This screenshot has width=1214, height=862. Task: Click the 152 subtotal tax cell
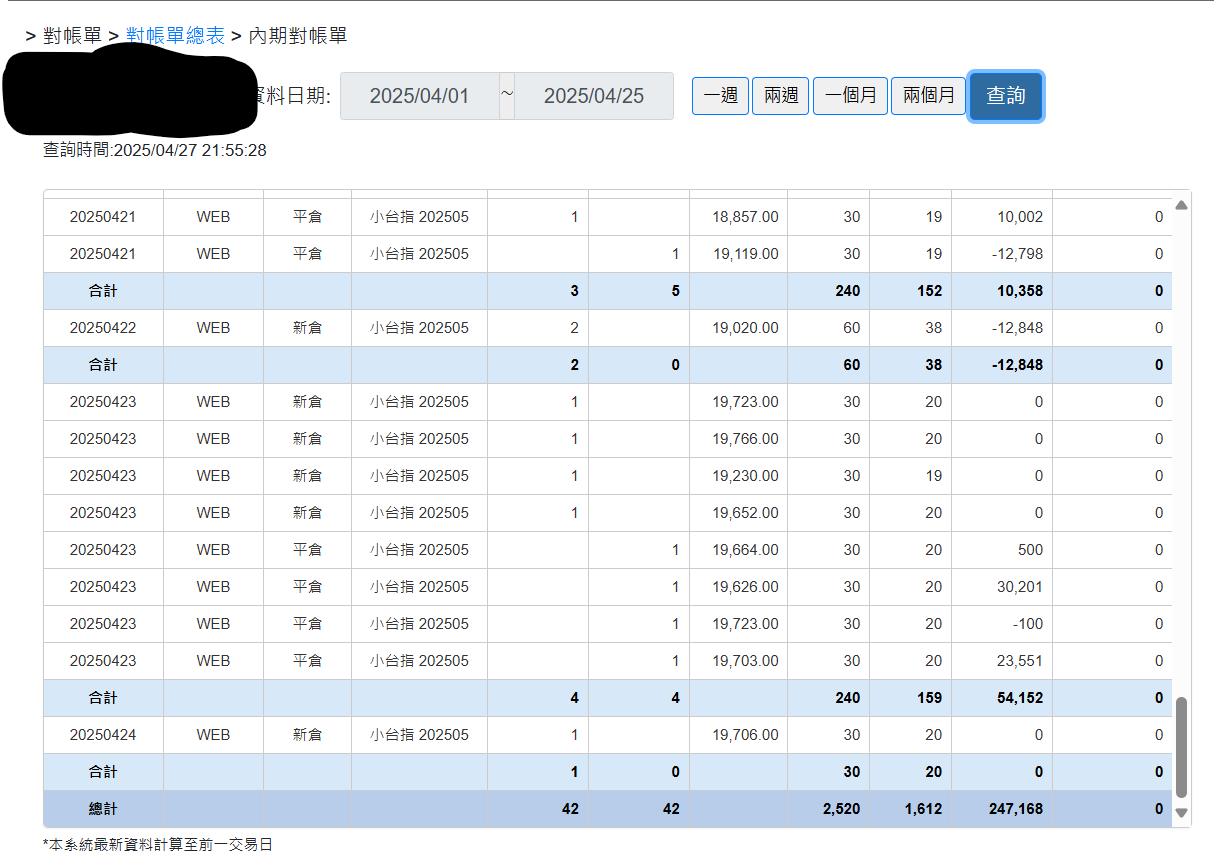tap(911, 291)
